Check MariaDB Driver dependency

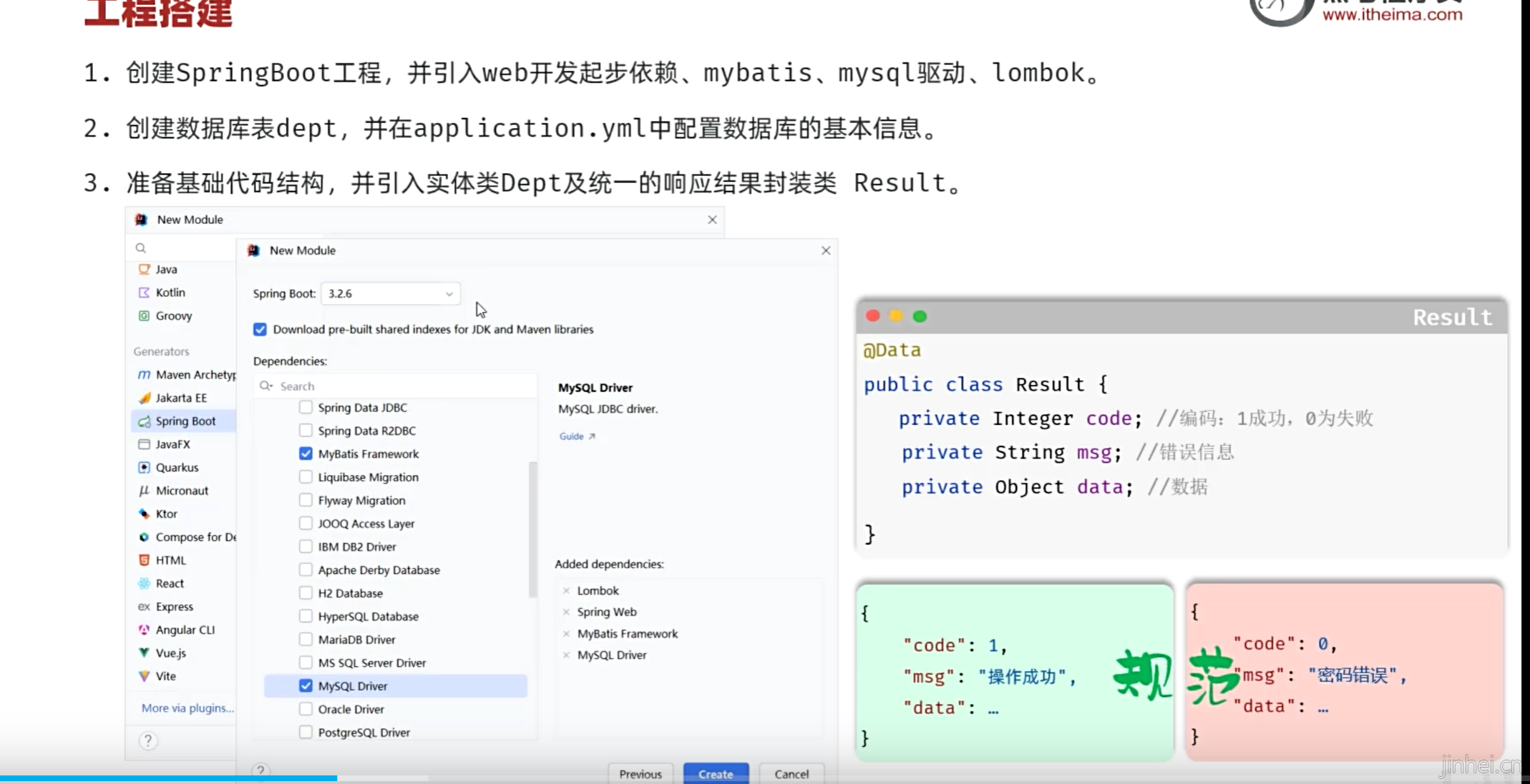click(x=306, y=639)
